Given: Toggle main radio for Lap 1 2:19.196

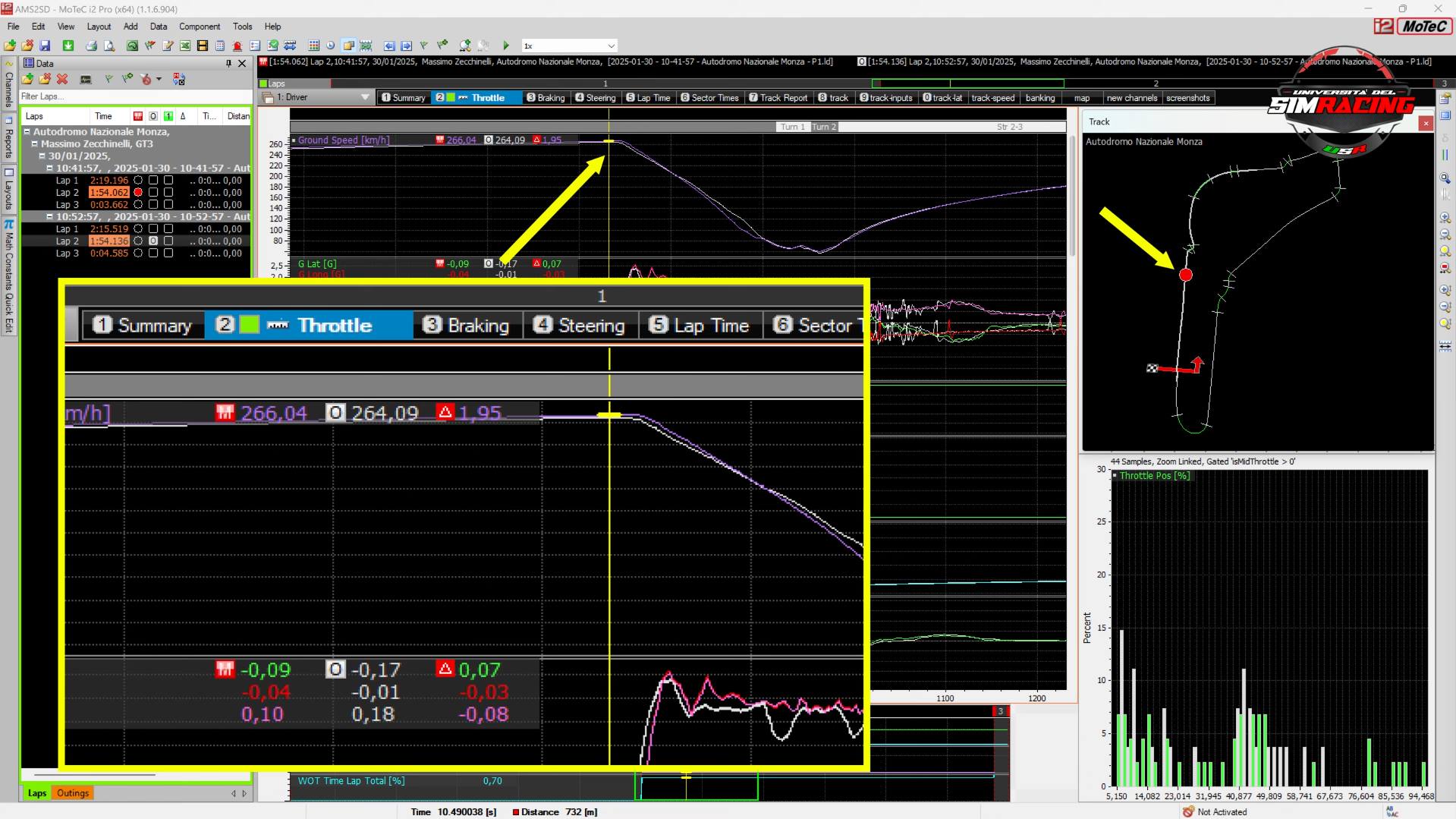Looking at the screenshot, I should (138, 181).
